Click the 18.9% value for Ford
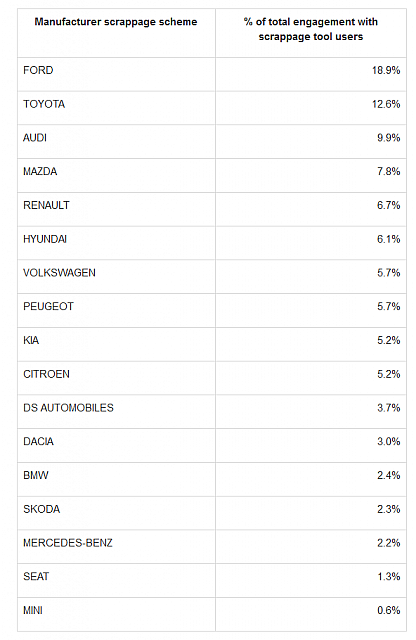The height and width of the screenshot is (640, 416). [x=386, y=70]
